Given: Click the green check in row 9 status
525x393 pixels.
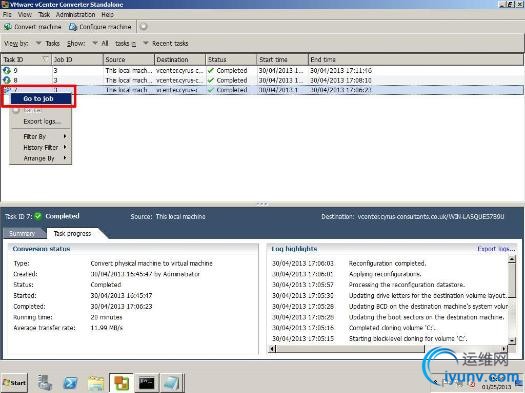Looking at the screenshot, I should (211, 70).
